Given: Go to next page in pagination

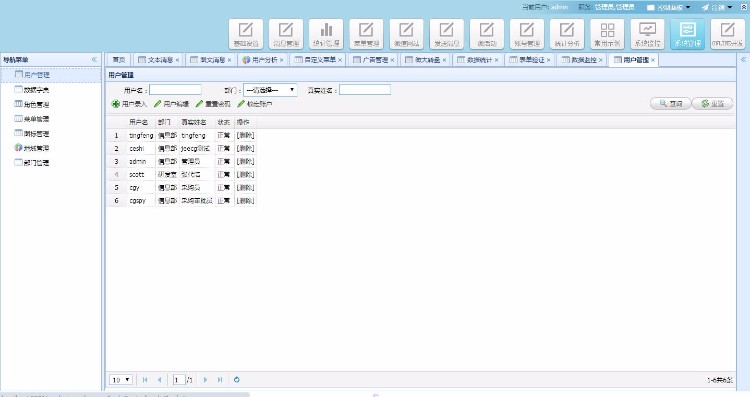Looking at the screenshot, I should 205,380.
